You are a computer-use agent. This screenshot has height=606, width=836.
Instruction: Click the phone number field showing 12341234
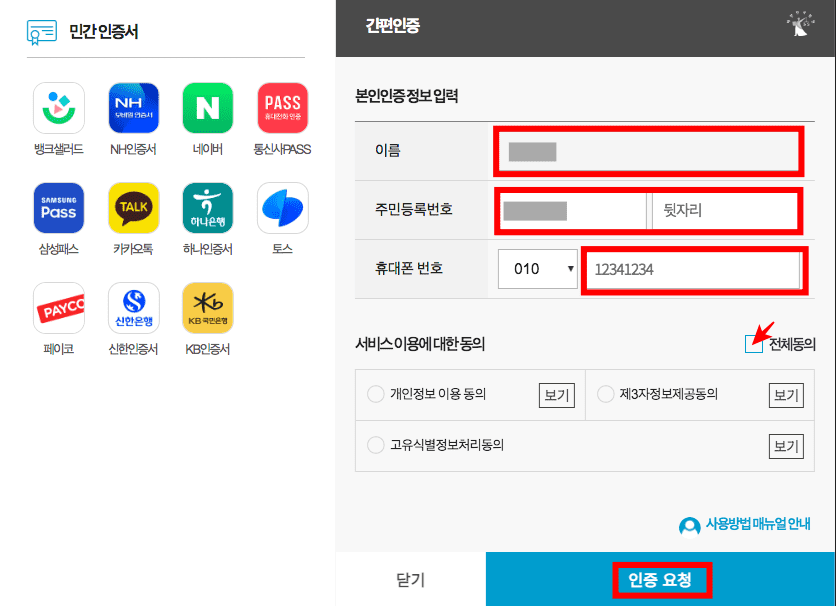694,270
